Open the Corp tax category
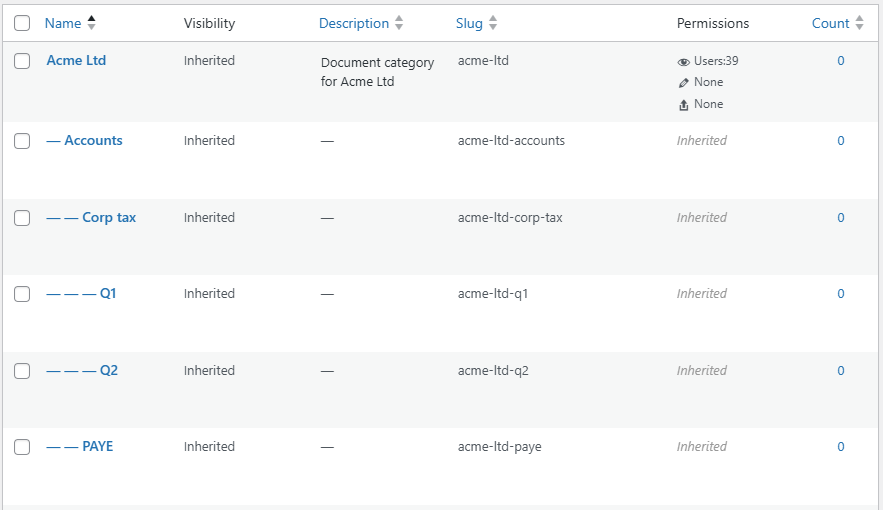 [109, 217]
